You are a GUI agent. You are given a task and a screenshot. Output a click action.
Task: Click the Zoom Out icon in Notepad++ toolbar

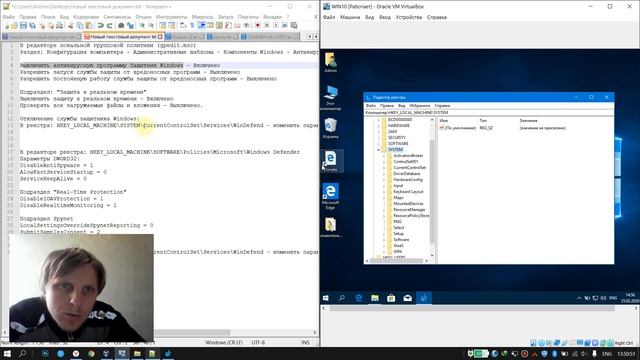coord(151,25)
